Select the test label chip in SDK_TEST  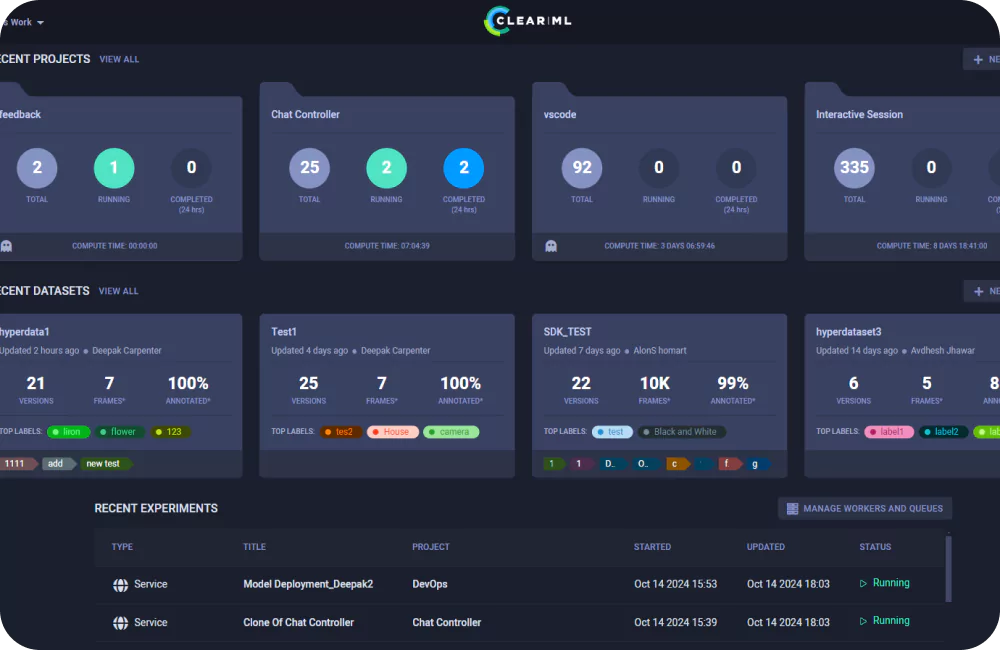[x=612, y=432]
